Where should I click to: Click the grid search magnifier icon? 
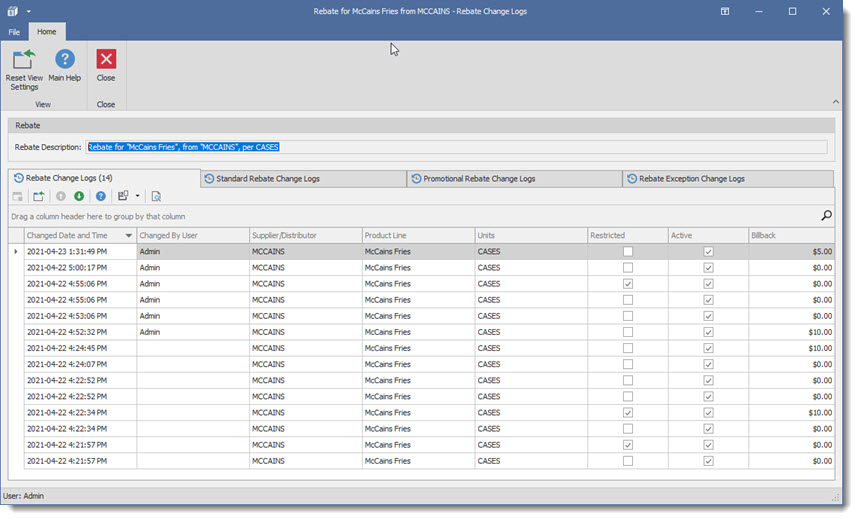(826, 216)
